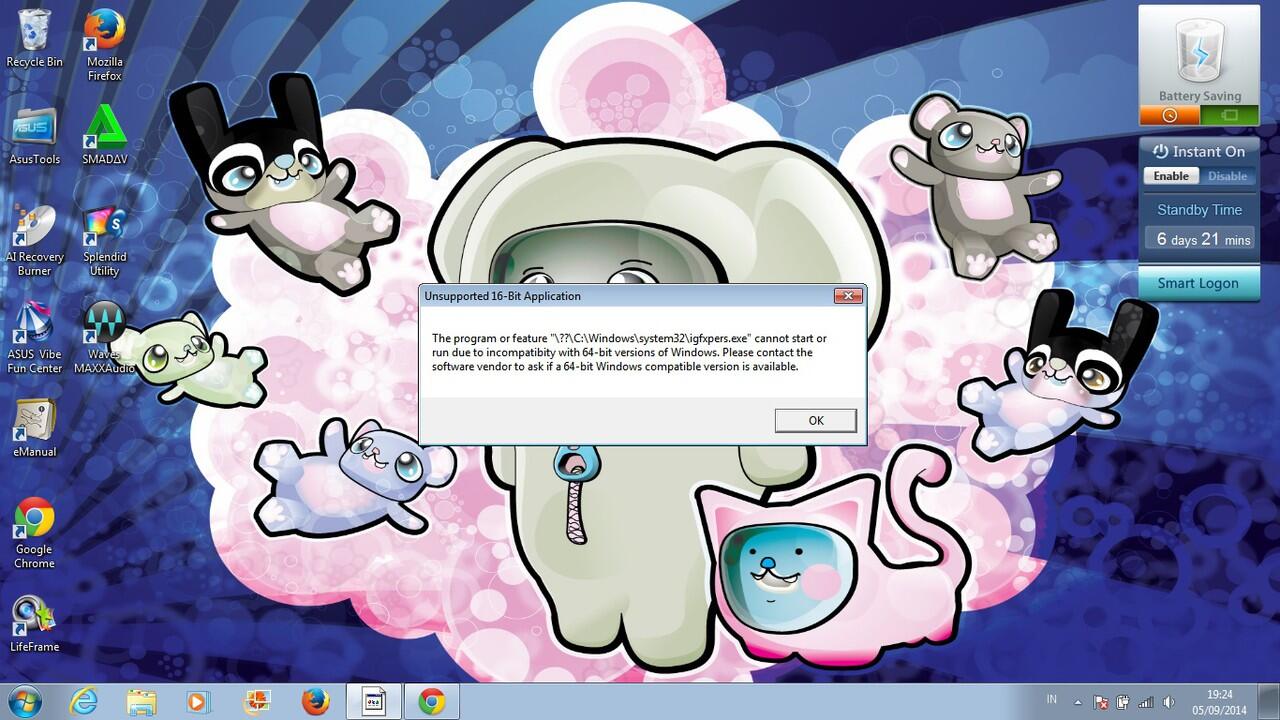Open the network signal tray icon
This screenshot has height=720, width=1280.
click(x=1145, y=702)
